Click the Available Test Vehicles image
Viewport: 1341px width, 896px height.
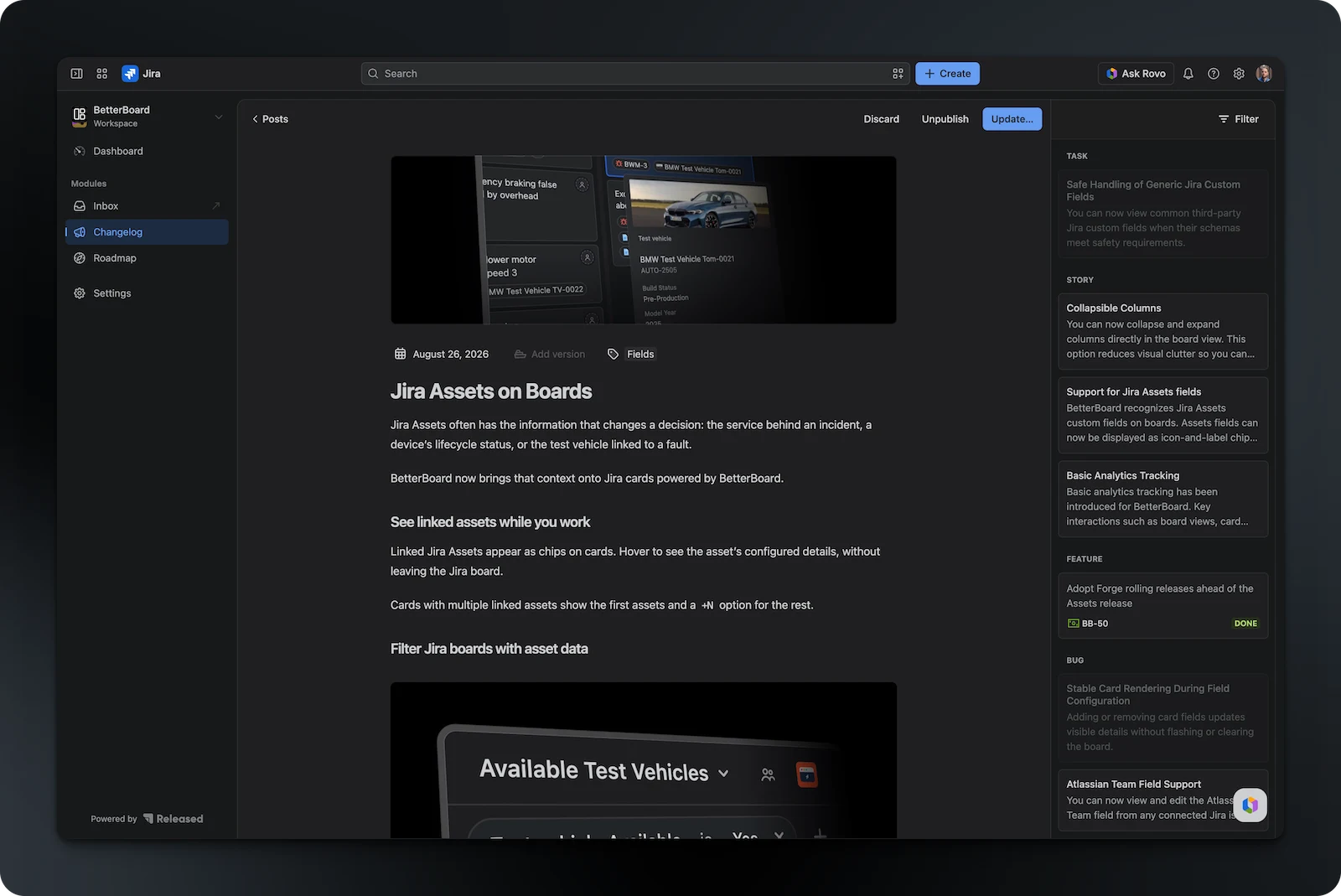point(644,760)
